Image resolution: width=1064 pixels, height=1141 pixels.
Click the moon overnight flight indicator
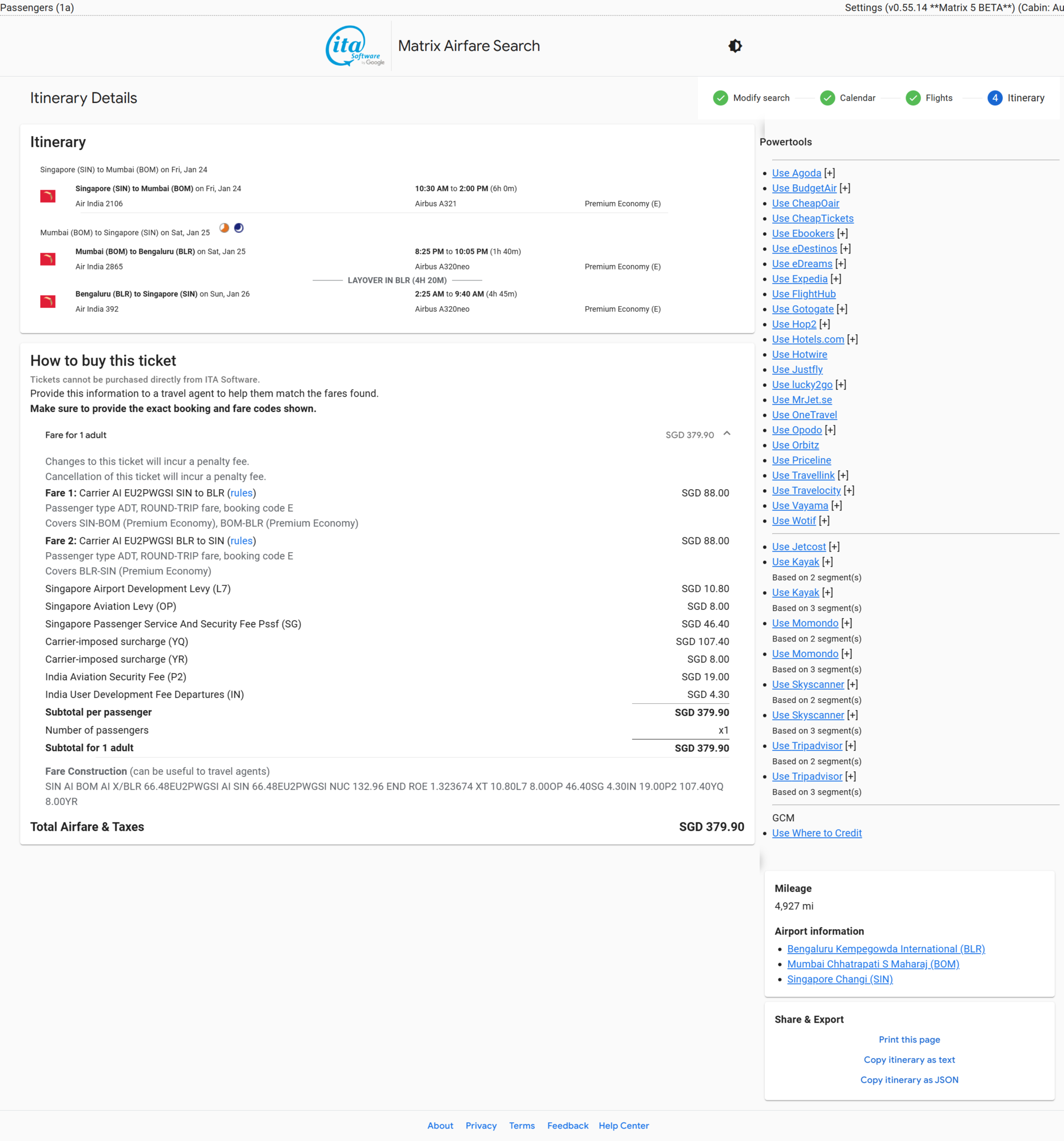[x=238, y=228]
